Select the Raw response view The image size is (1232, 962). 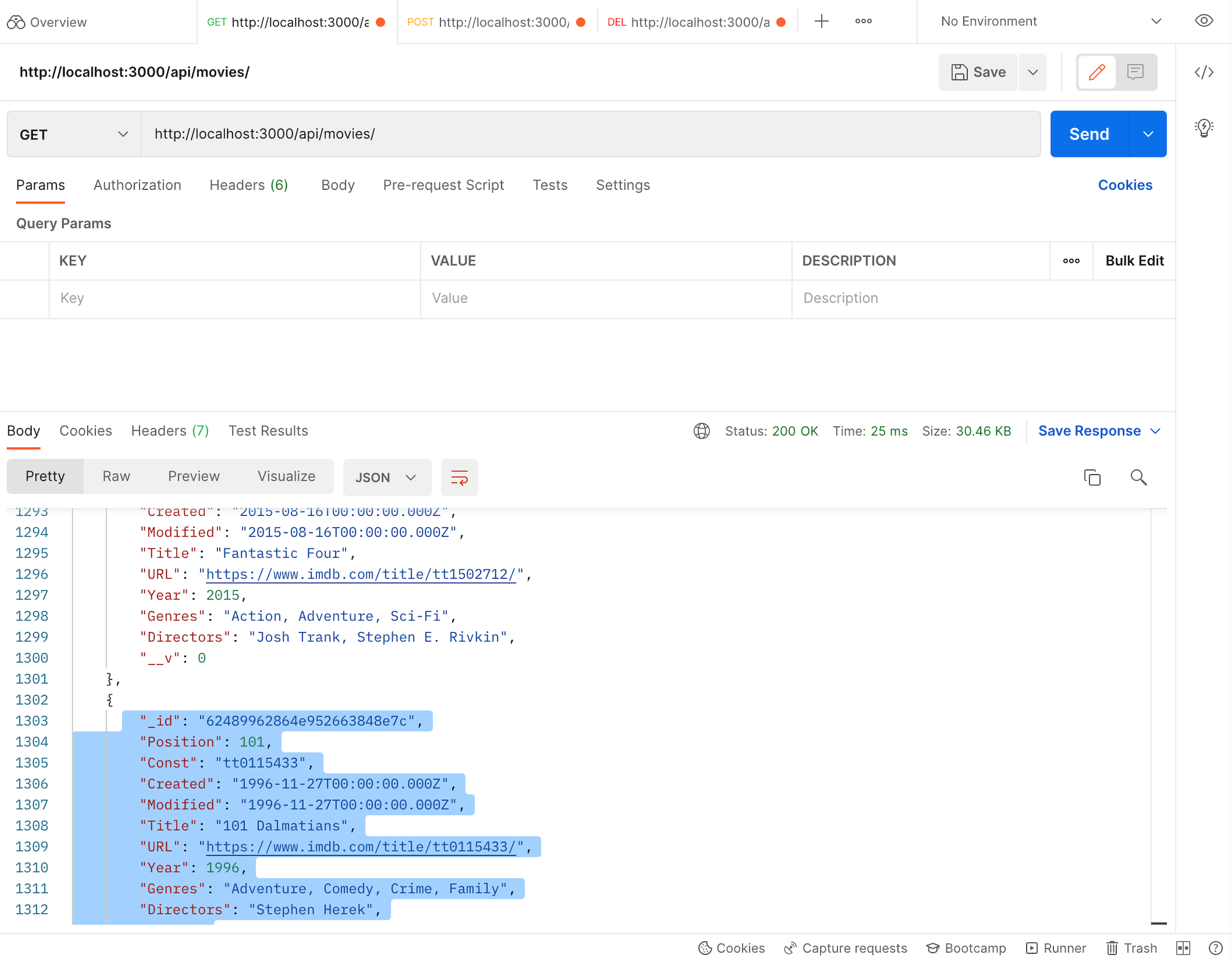(x=116, y=476)
